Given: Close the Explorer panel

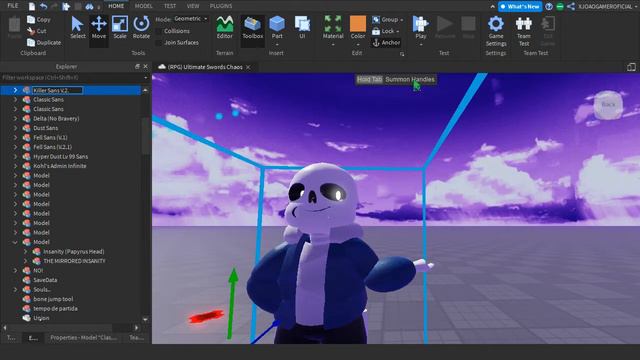Looking at the screenshot, I should 145,67.
